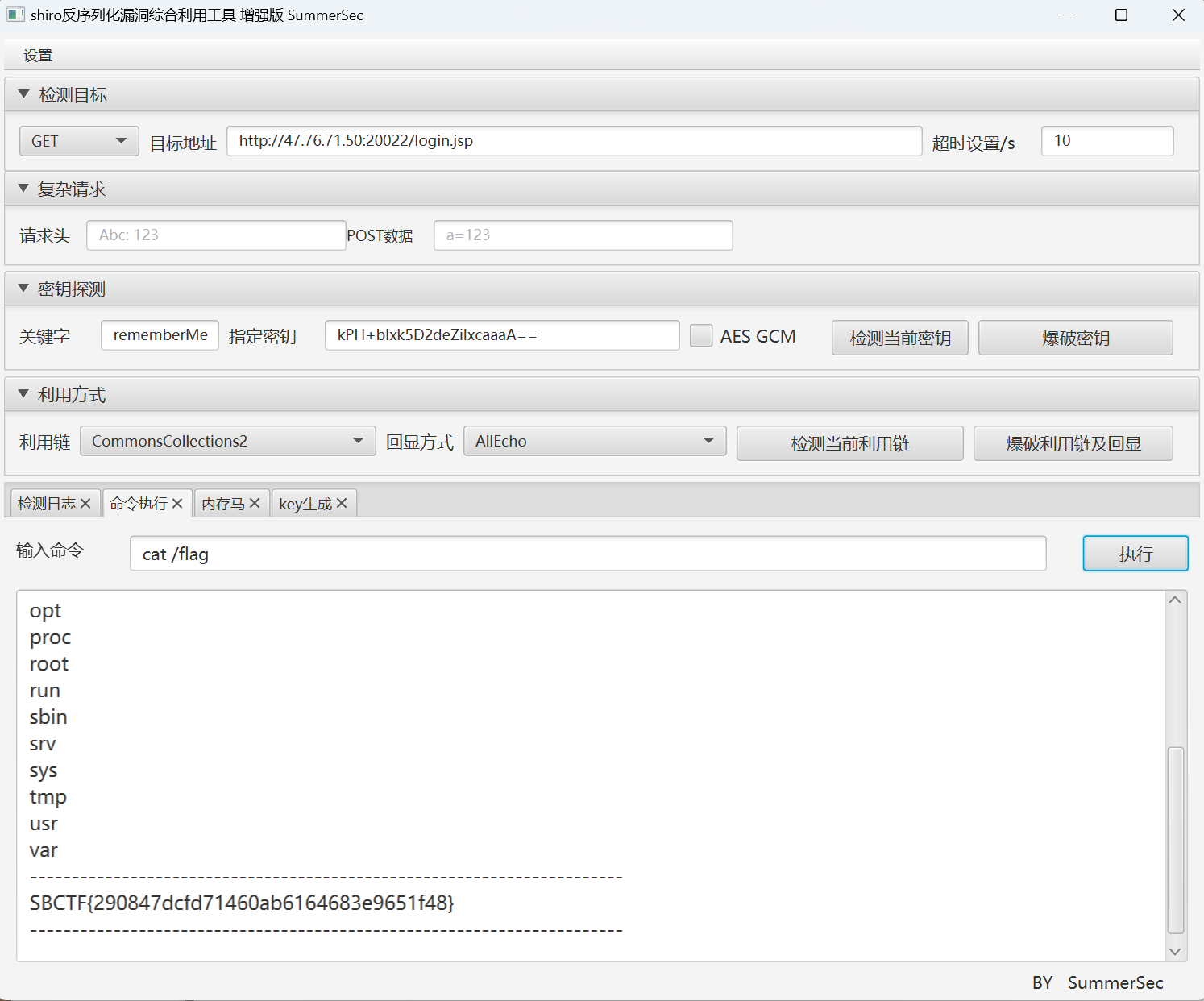Click the output scrollbar down arrow
1204x1001 pixels.
[x=1175, y=952]
